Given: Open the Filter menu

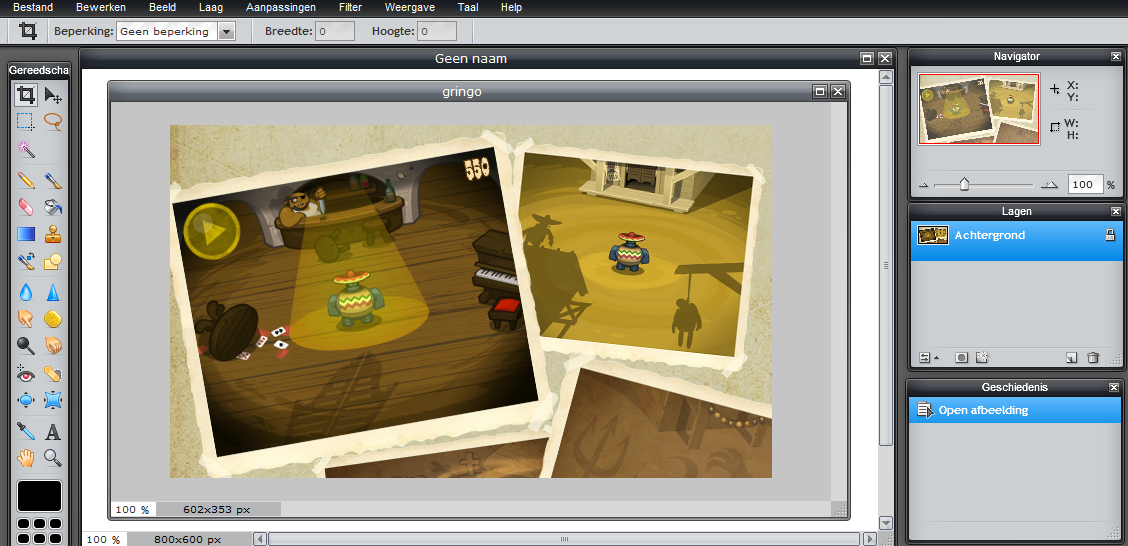Looking at the screenshot, I should coord(350,7).
